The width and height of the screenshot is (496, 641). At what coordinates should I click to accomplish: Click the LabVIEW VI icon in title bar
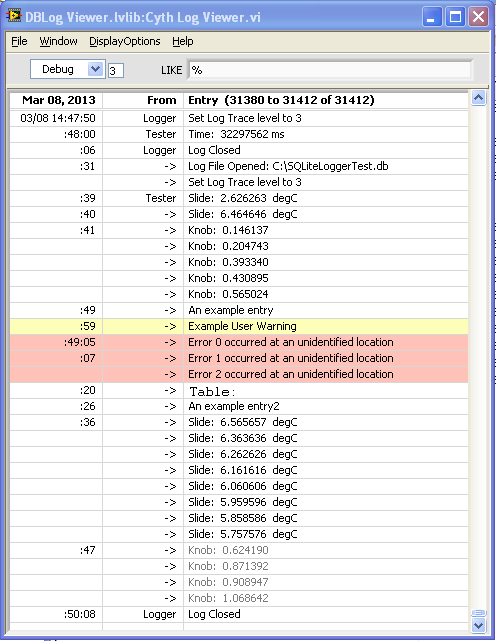[13, 16]
